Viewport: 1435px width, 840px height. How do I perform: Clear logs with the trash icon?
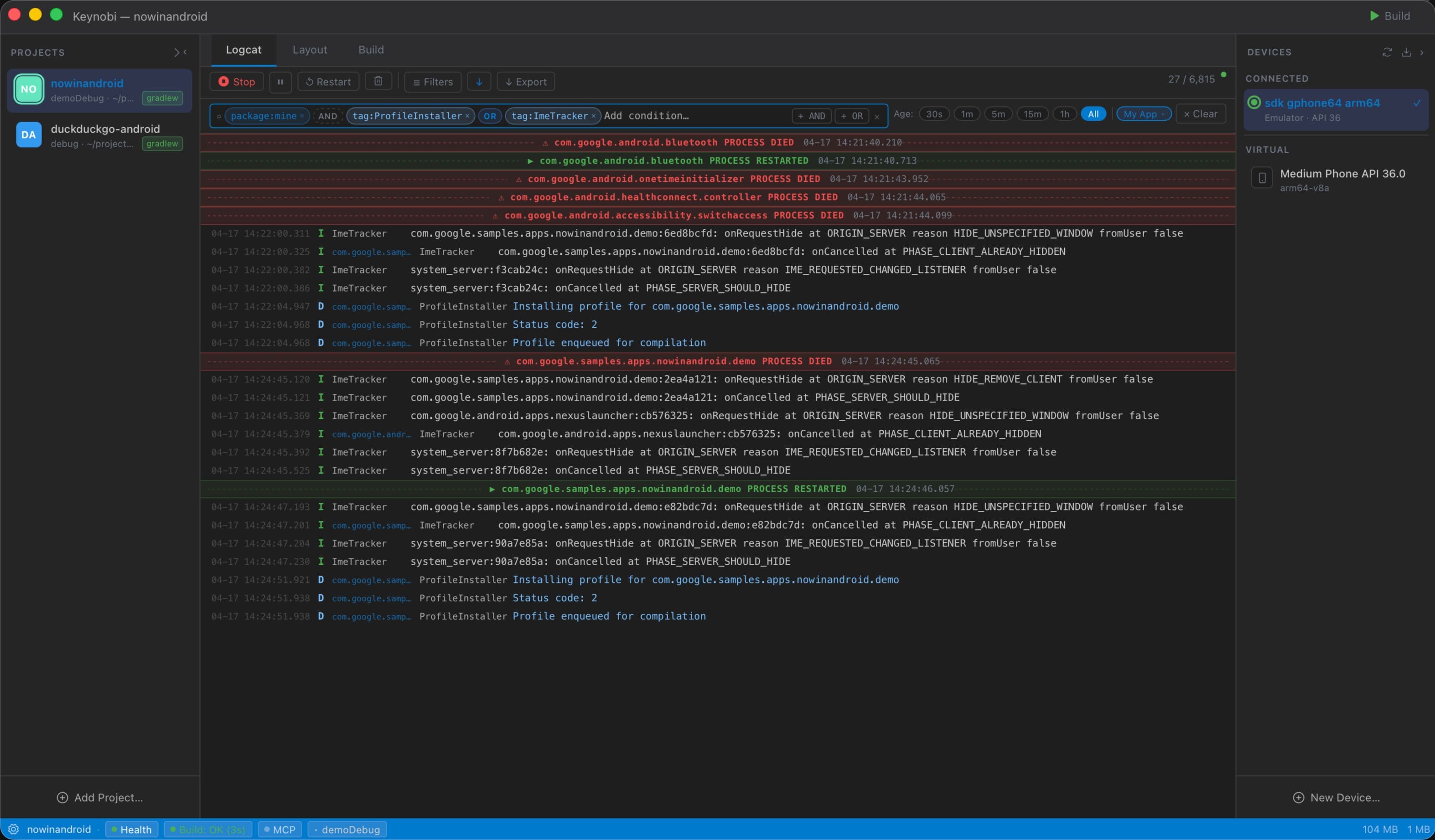click(378, 81)
